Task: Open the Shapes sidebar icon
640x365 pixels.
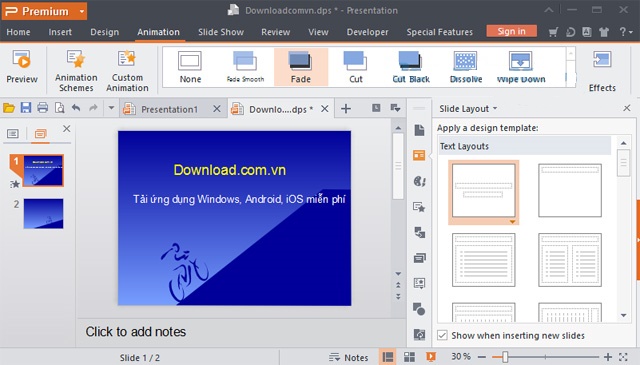Action: pos(419,309)
